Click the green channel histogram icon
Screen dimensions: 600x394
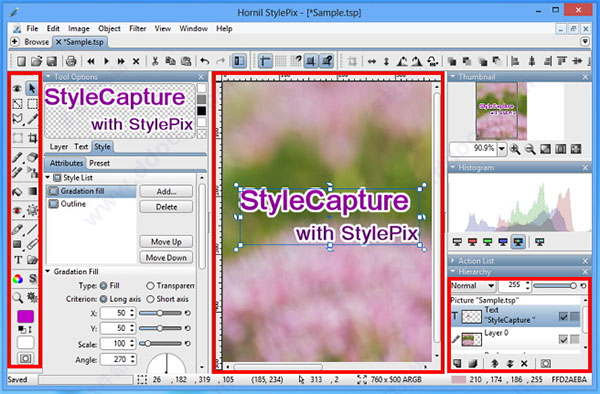[487, 242]
